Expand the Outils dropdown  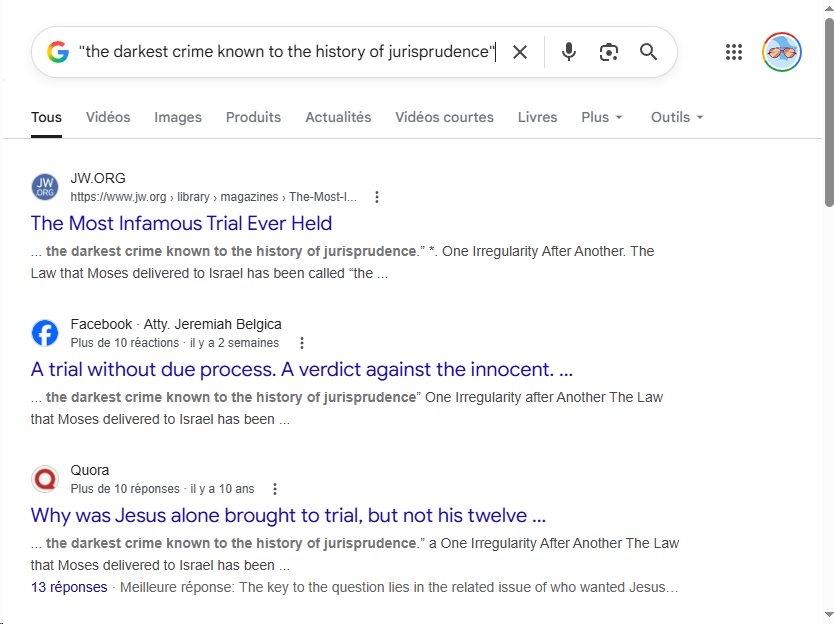click(677, 117)
